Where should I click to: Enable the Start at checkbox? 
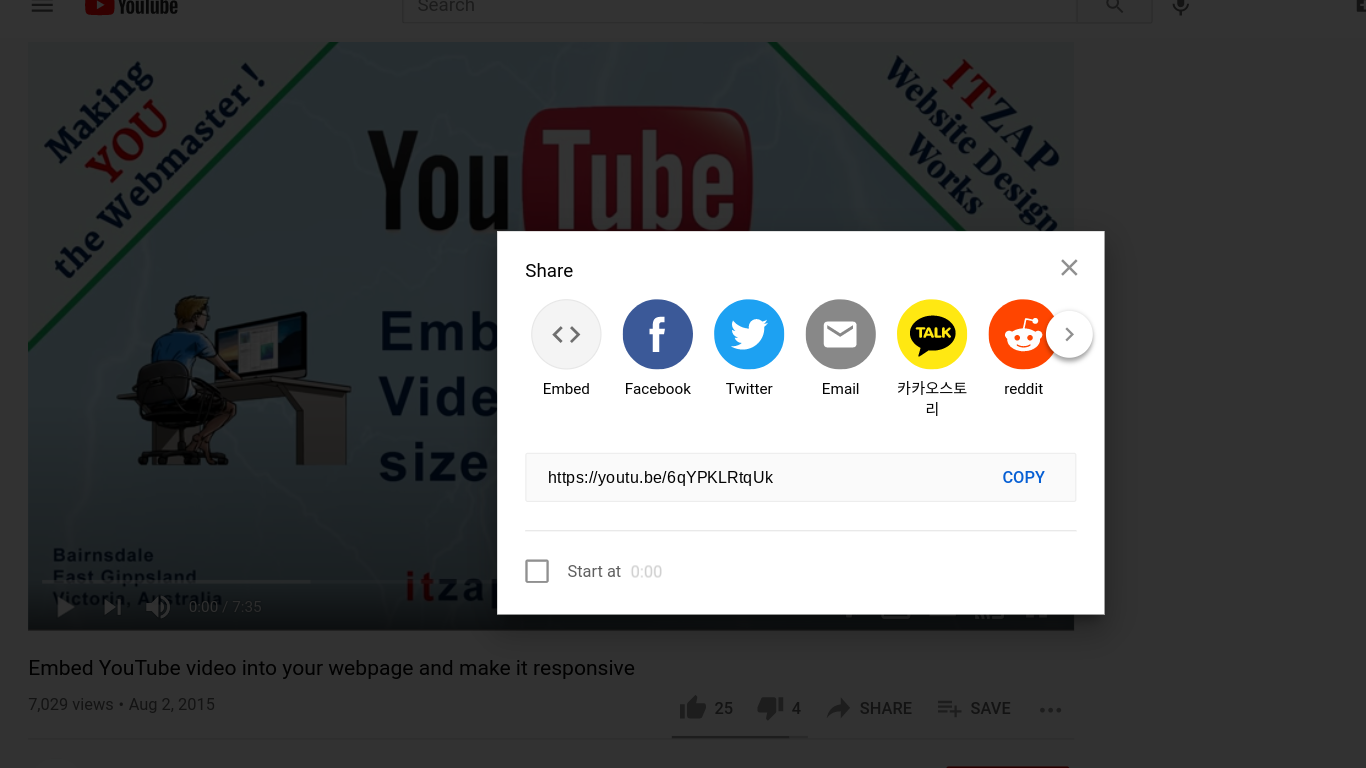(x=537, y=571)
